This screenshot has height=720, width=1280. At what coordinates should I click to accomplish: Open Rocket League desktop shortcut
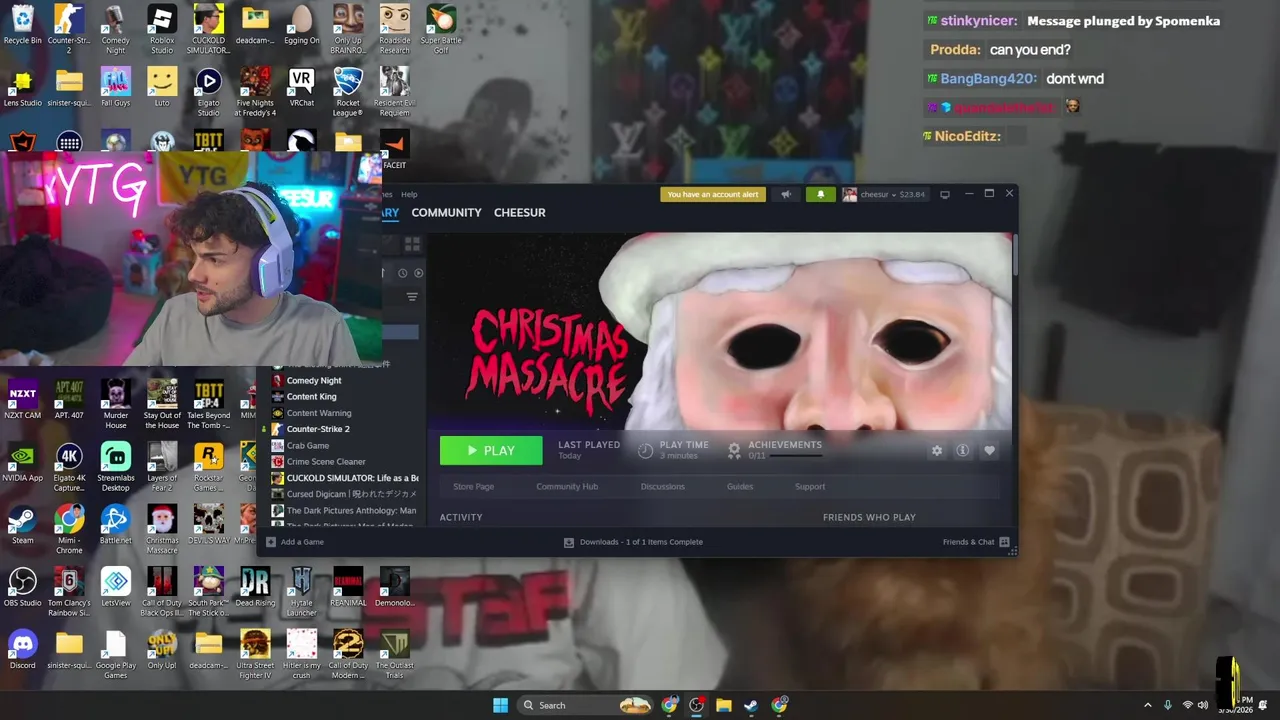(x=348, y=92)
